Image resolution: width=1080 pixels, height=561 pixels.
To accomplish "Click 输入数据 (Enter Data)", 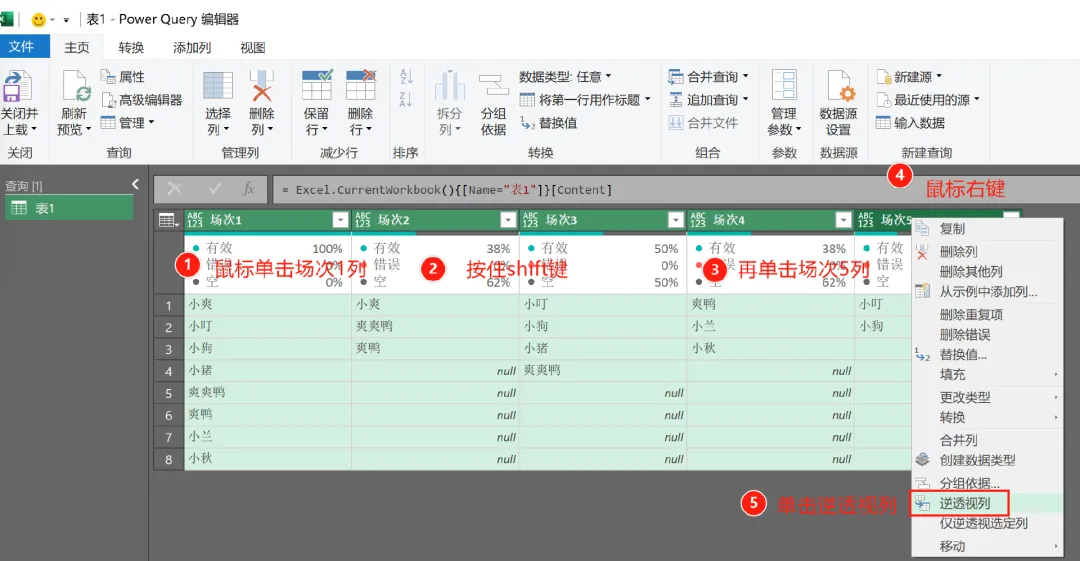I will (911, 123).
